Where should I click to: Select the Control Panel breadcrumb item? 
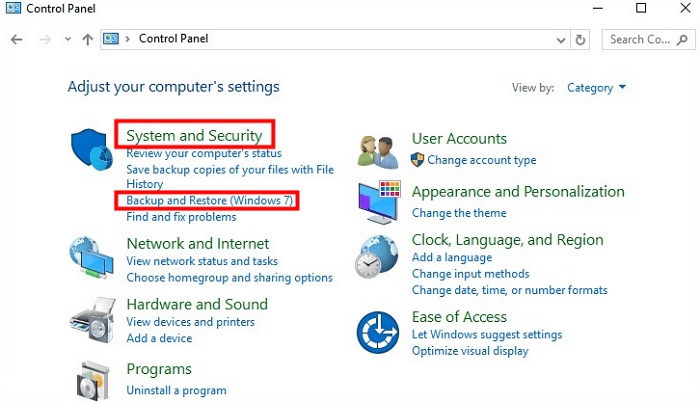click(x=173, y=39)
